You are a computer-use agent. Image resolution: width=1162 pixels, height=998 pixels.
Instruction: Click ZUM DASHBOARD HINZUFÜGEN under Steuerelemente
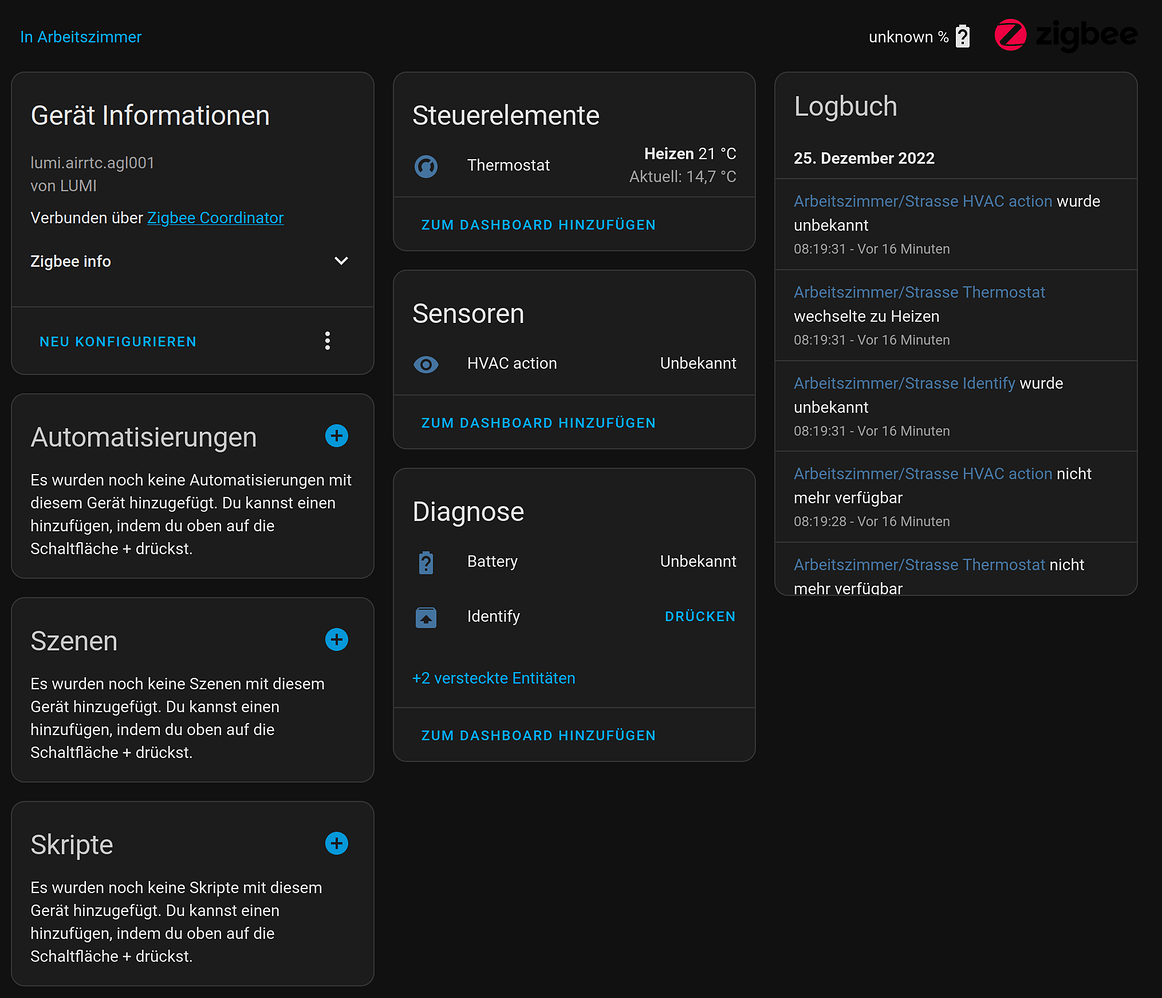[x=538, y=225]
